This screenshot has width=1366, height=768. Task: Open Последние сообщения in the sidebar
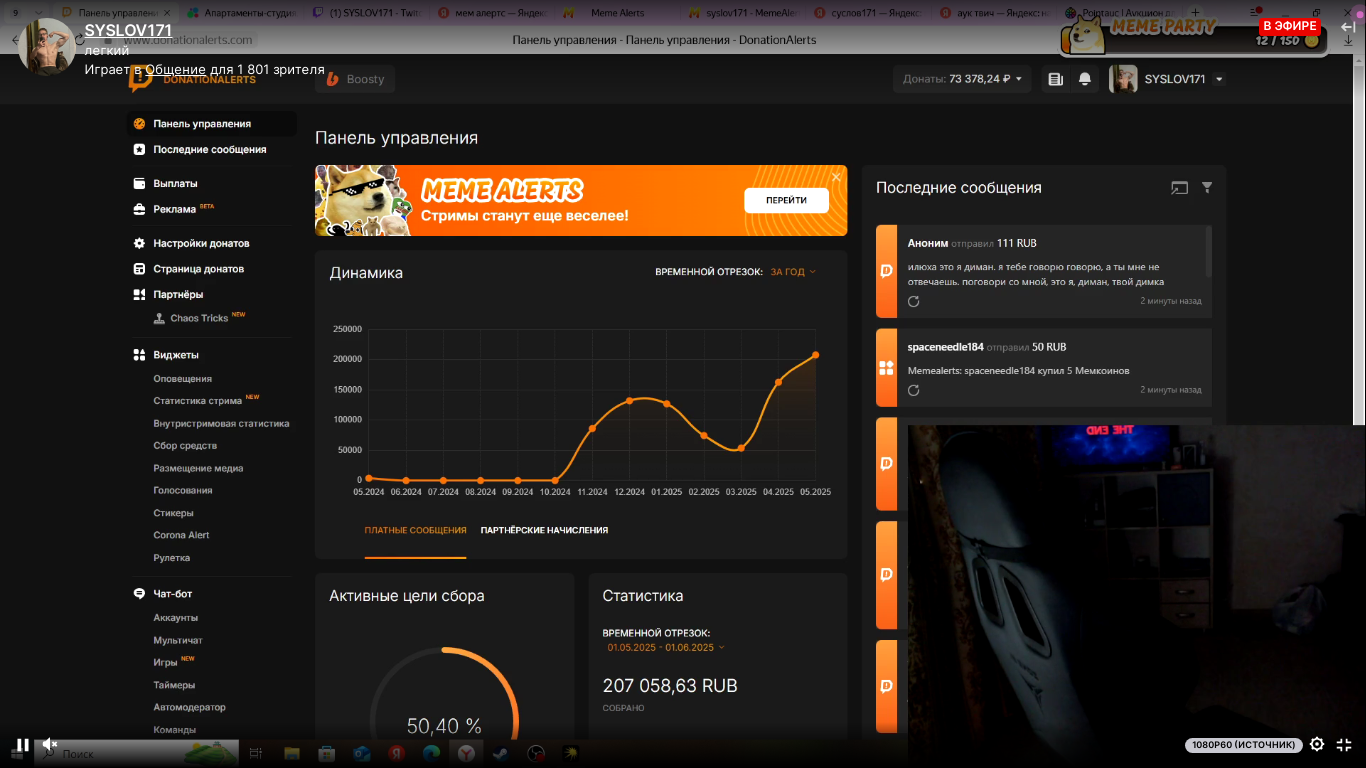211,149
